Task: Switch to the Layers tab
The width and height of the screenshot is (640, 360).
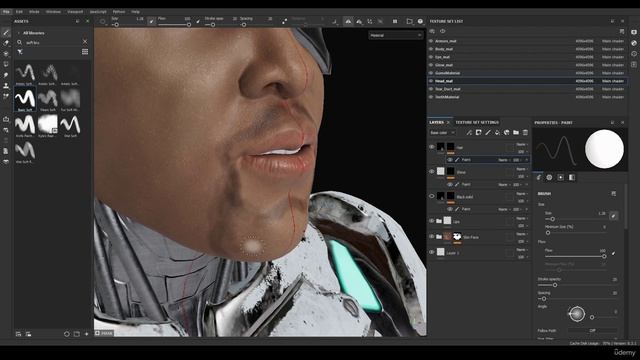Action: (x=436, y=122)
